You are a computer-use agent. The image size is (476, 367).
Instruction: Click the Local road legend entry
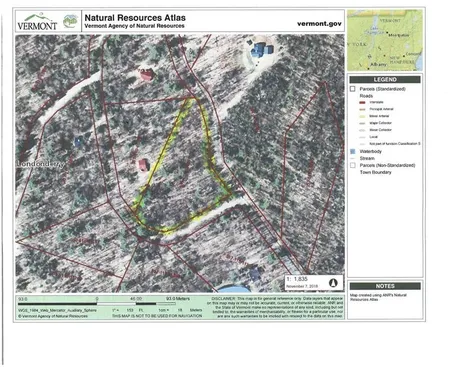click(x=373, y=137)
